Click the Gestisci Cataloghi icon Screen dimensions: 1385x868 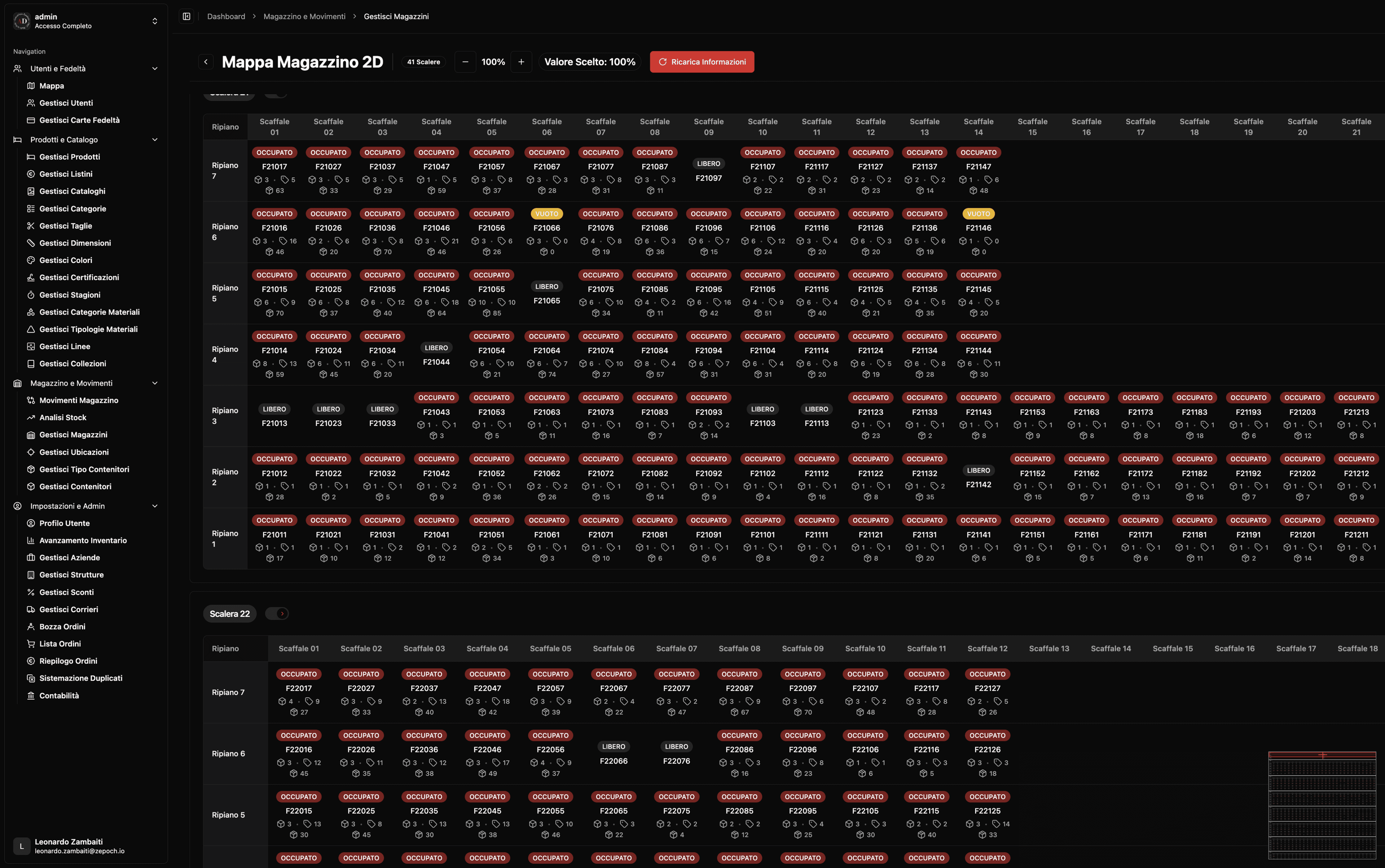click(31, 191)
